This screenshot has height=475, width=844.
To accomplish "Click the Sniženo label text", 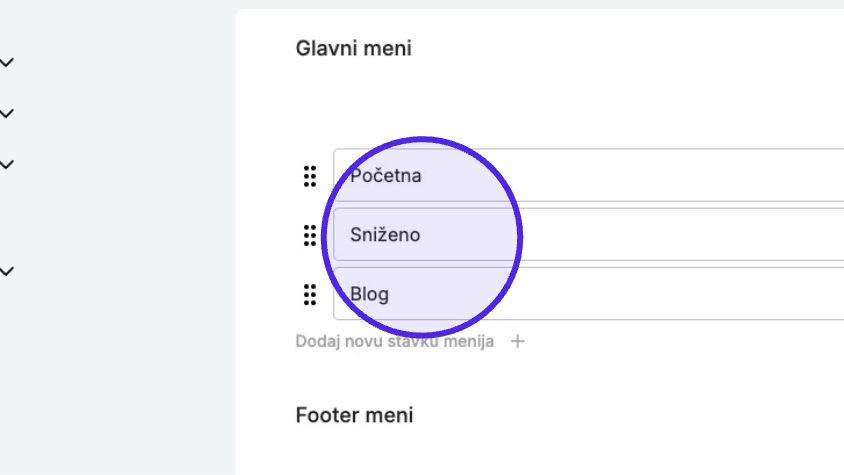I will pyautogui.click(x=385, y=235).
